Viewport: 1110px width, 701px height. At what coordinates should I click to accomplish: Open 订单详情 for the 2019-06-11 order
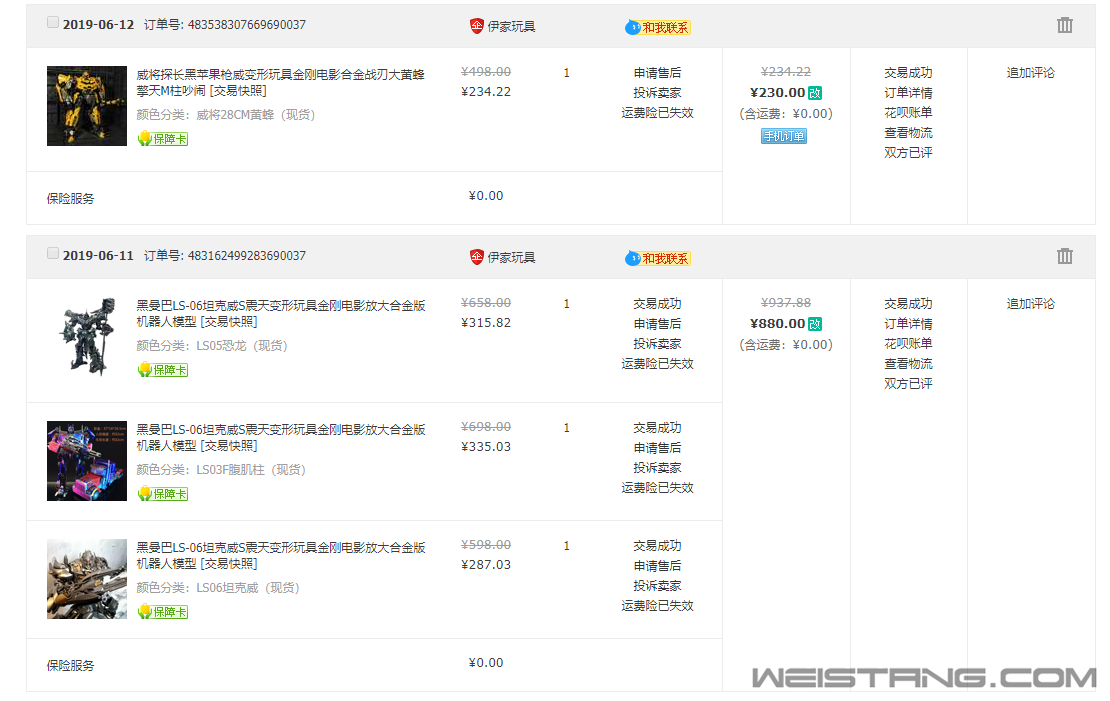tap(908, 323)
